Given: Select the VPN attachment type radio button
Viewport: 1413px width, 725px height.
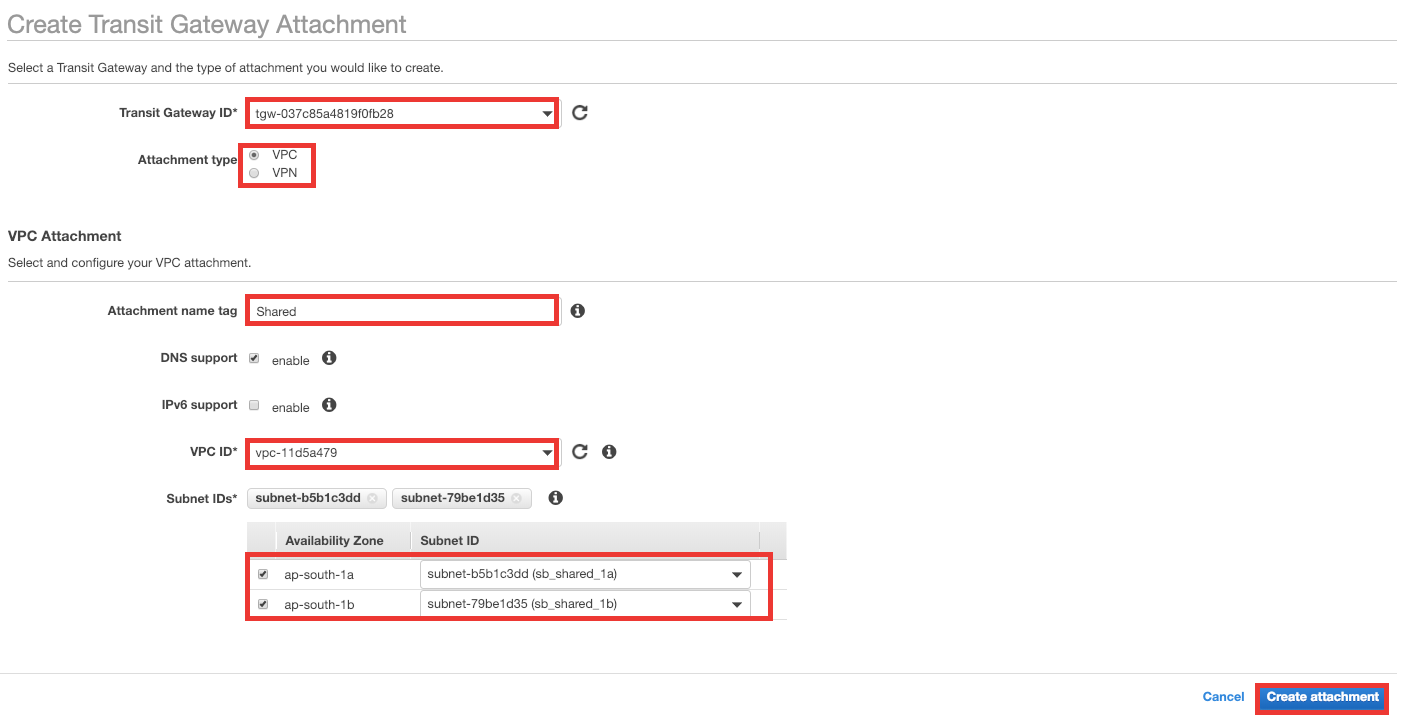Looking at the screenshot, I should click(x=254, y=172).
